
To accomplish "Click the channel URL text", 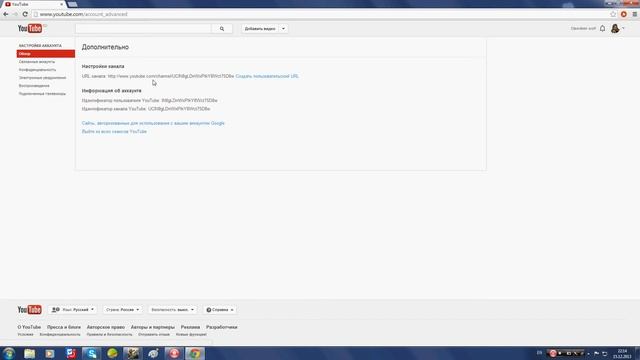I will 171,76.
